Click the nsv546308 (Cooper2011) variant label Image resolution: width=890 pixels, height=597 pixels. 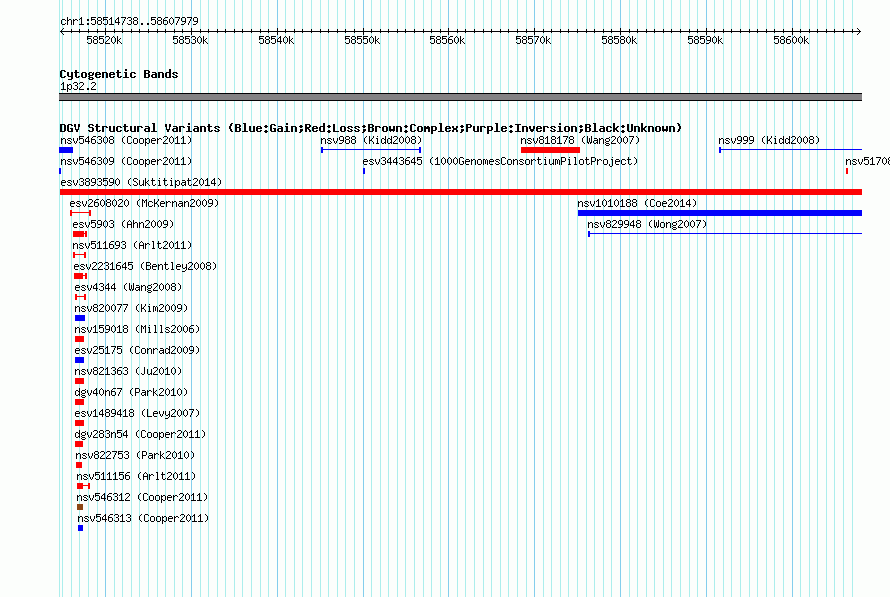126,140
